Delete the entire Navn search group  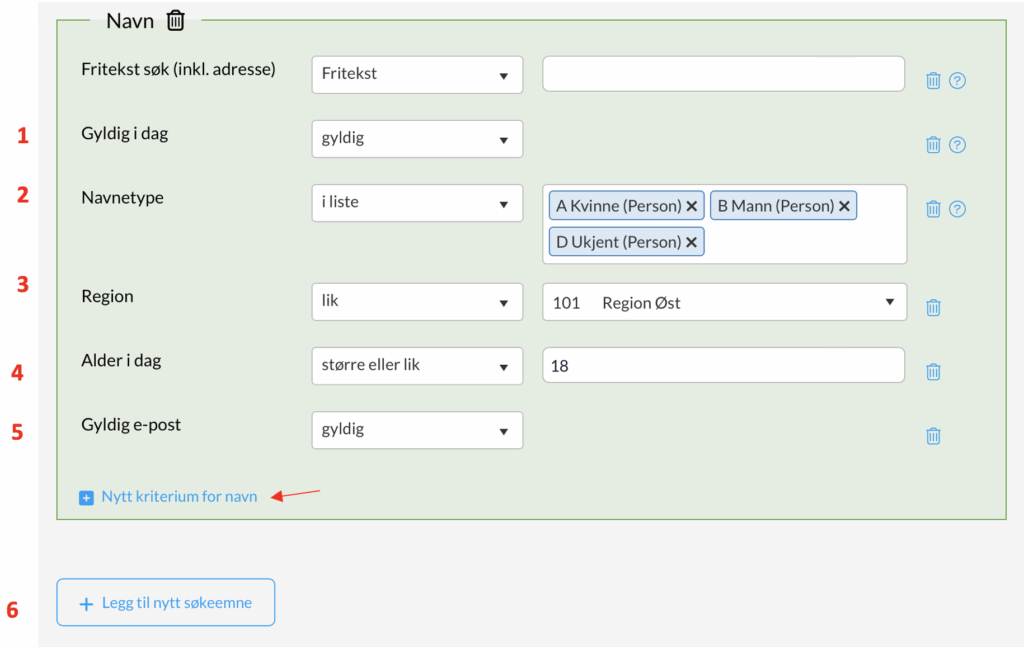[176, 20]
